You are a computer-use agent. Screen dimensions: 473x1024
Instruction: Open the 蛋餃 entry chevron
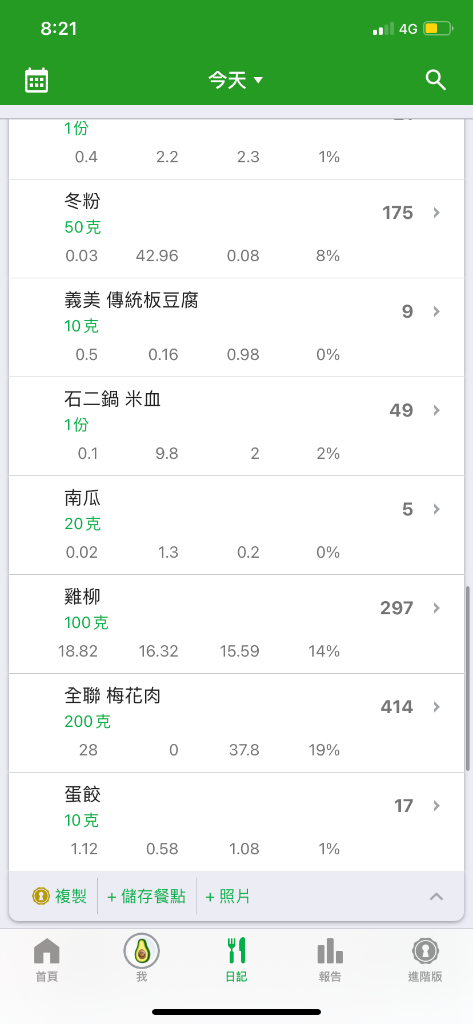pyautogui.click(x=436, y=806)
